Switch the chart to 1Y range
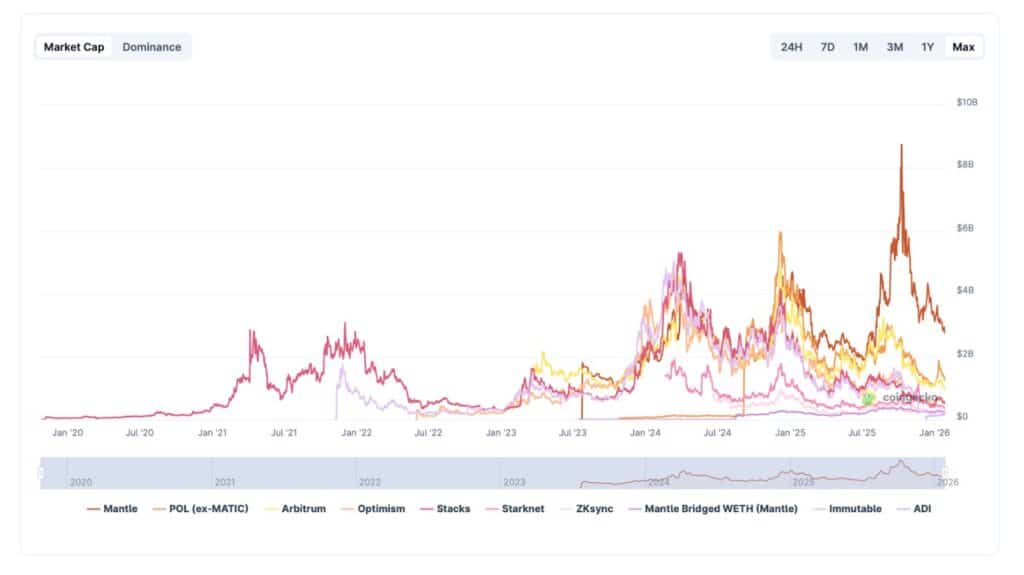The width and height of the screenshot is (1024, 575). click(928, 47)
